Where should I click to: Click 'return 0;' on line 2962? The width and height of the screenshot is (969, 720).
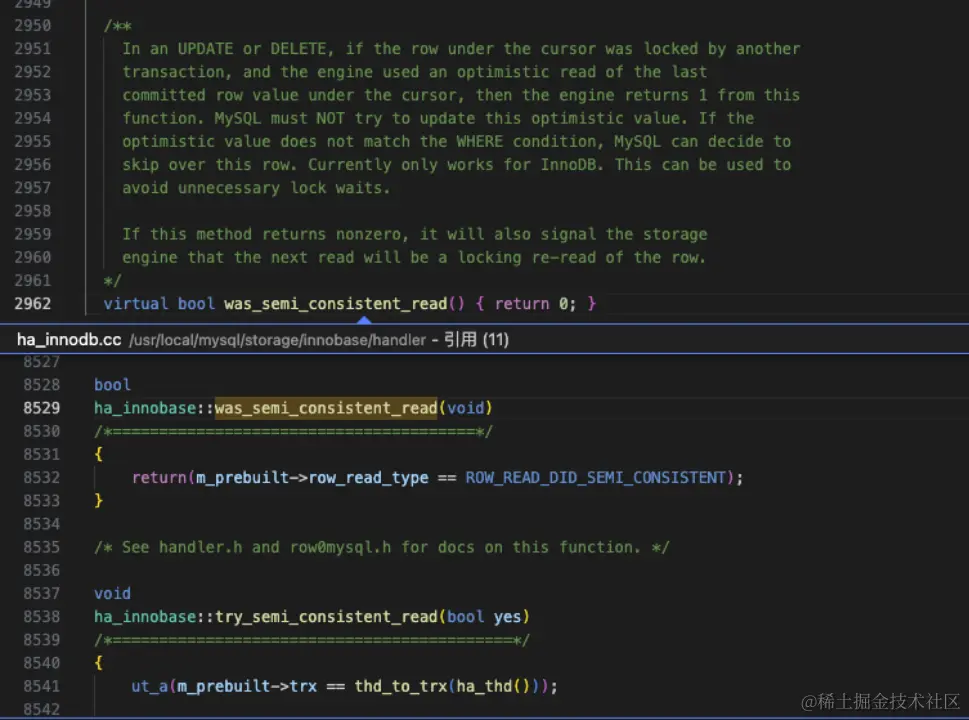535,303
